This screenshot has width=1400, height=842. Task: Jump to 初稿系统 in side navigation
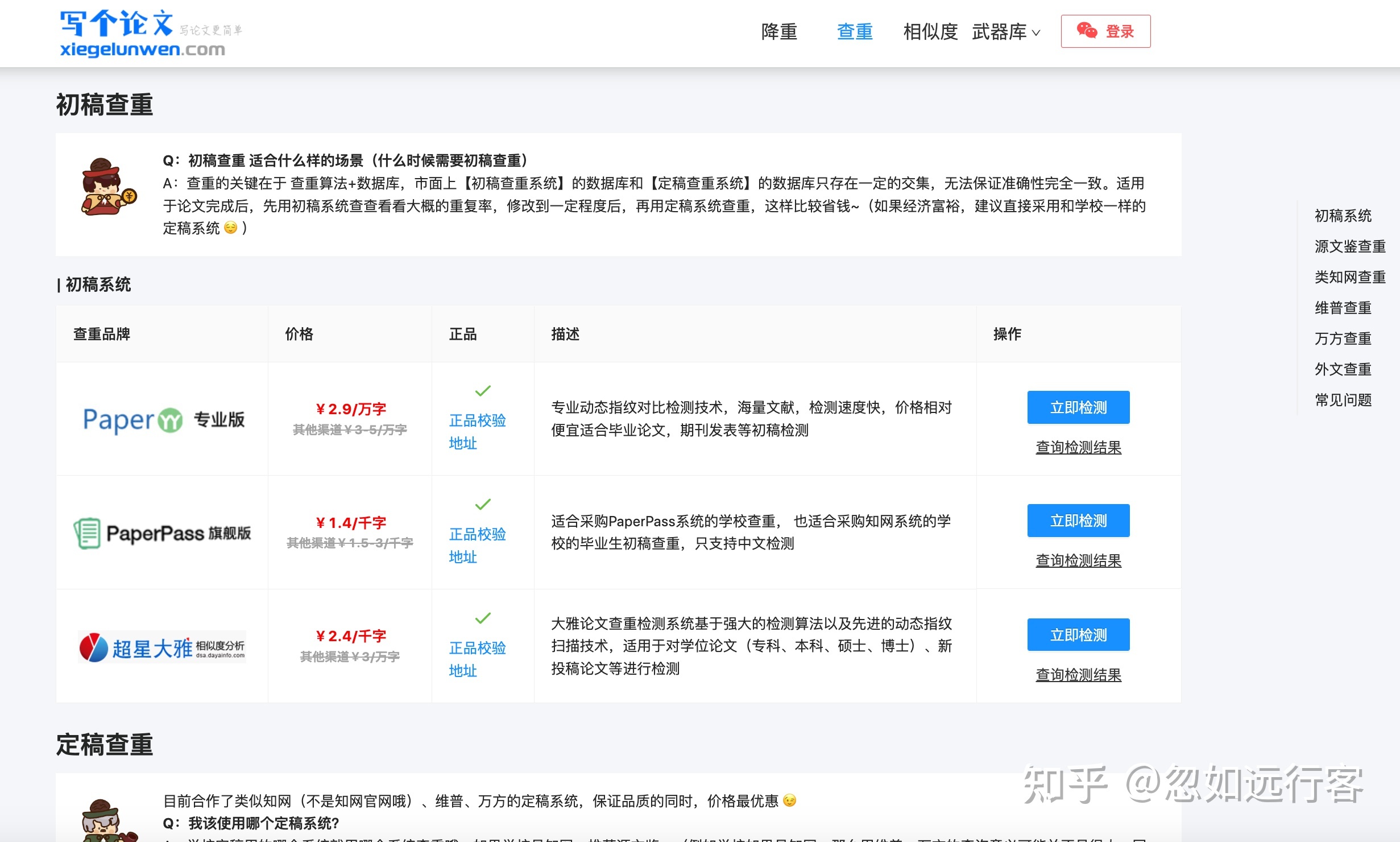click(x=1343, y=216)
